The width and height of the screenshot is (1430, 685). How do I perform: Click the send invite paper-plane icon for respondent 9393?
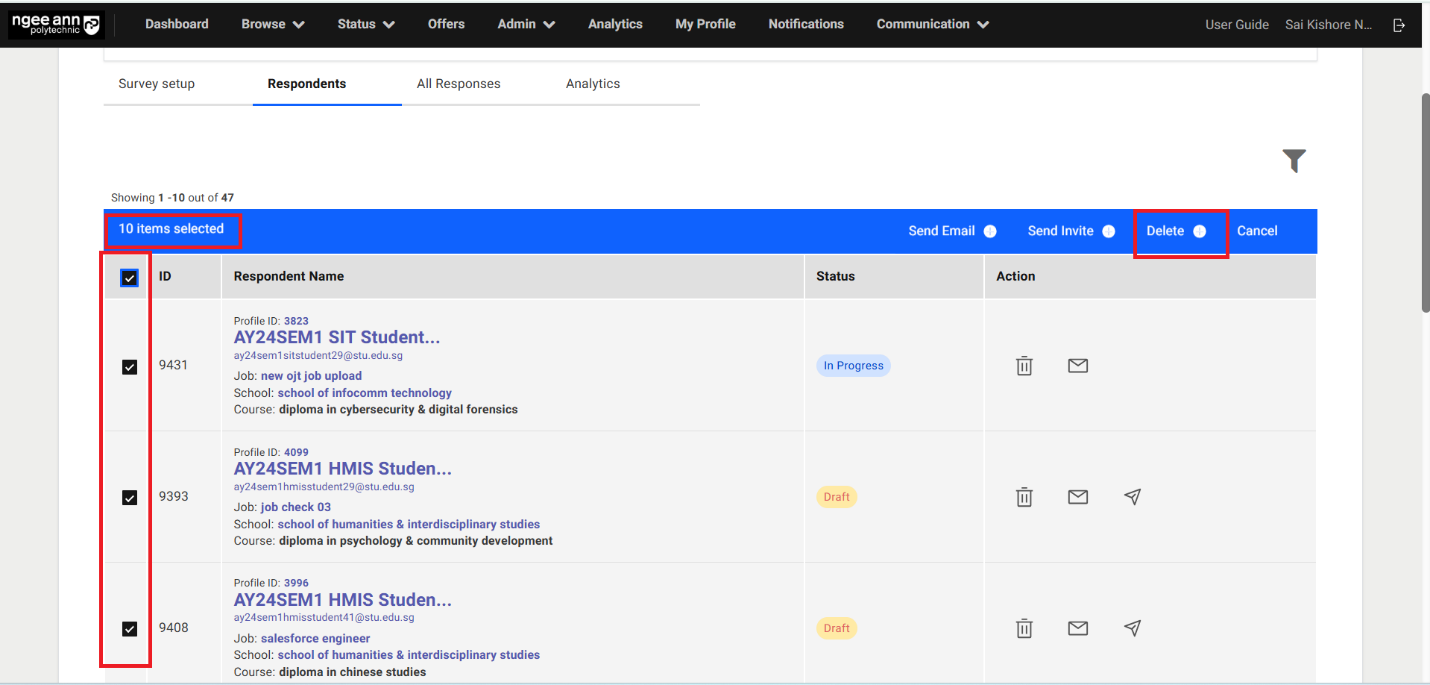1132,497
